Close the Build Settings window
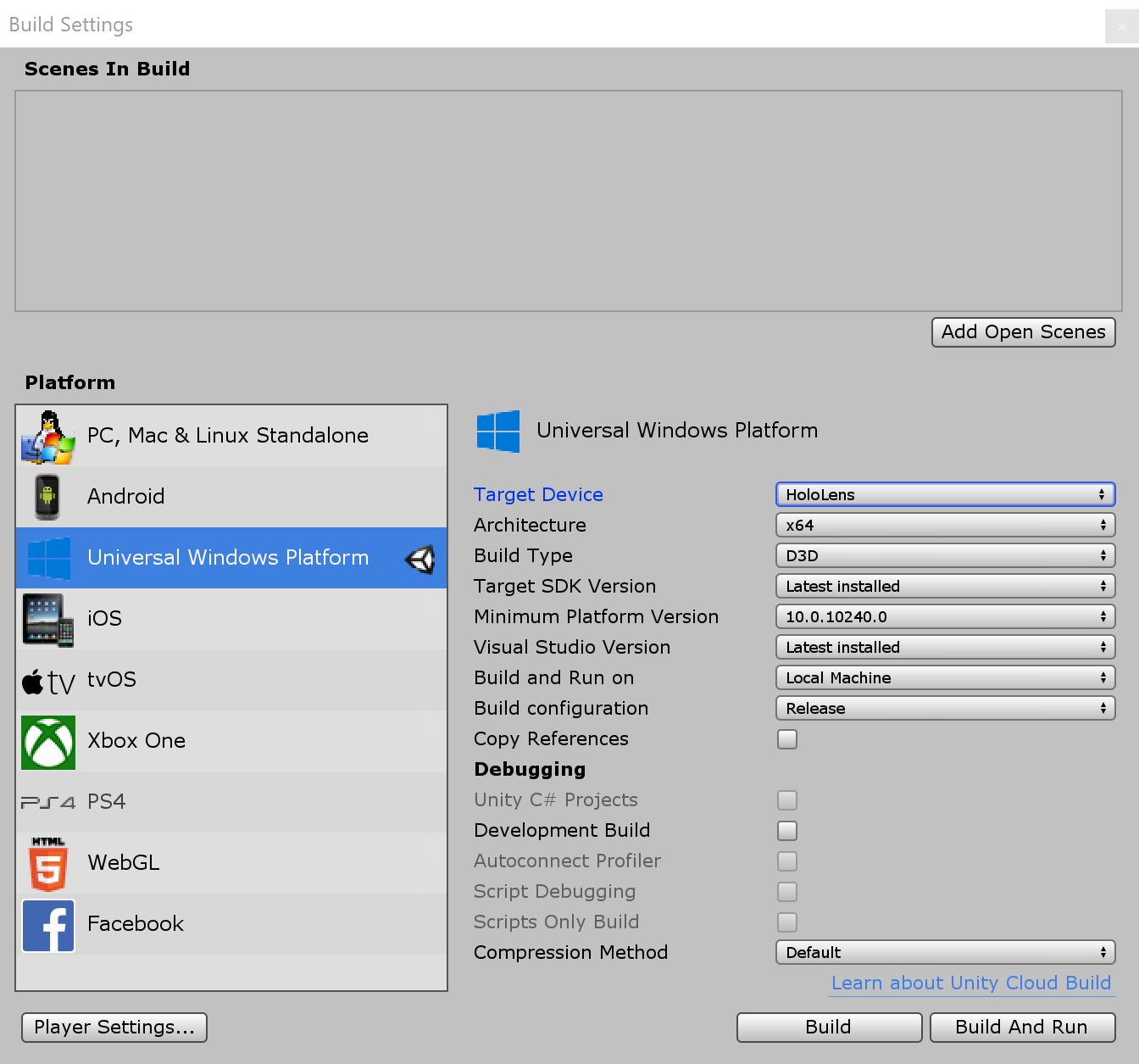 pos(1122,26)
